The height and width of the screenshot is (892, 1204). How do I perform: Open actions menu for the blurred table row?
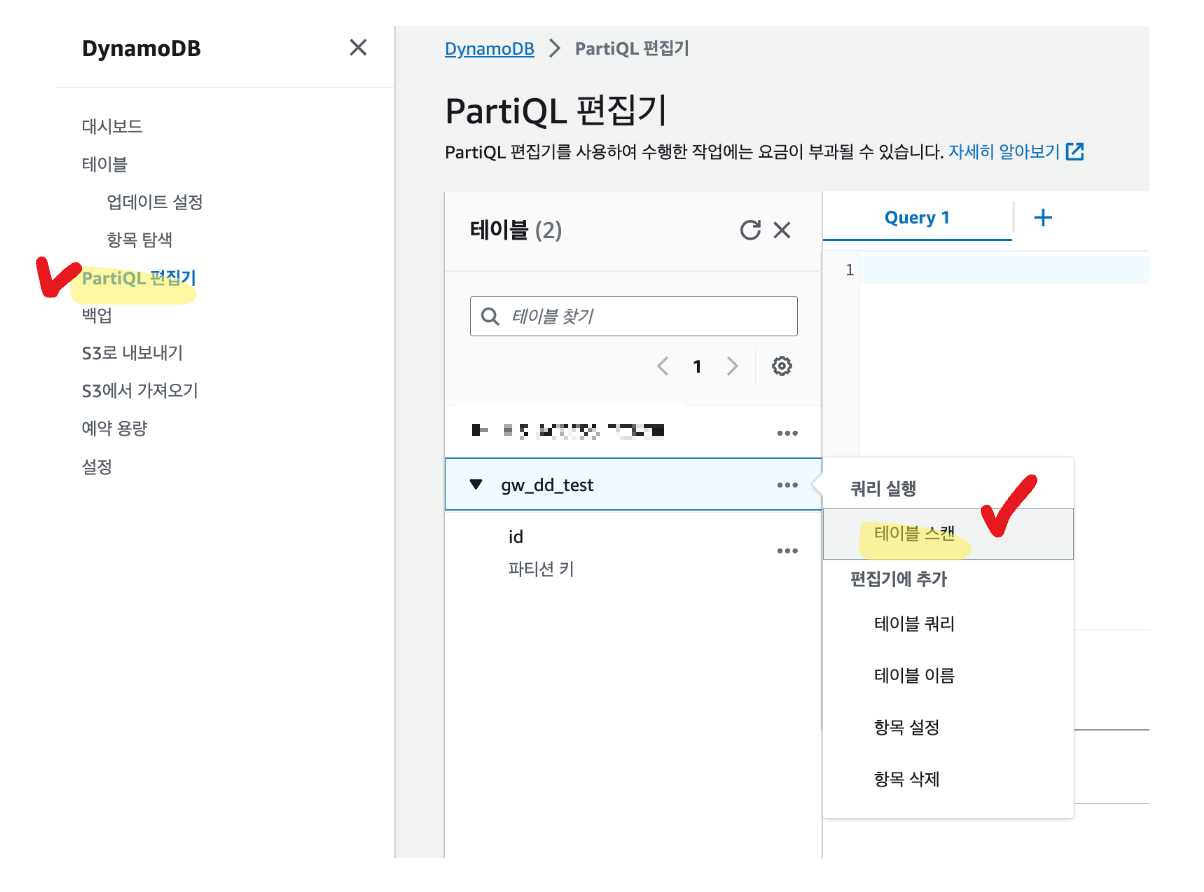click(x=787, y=433)
